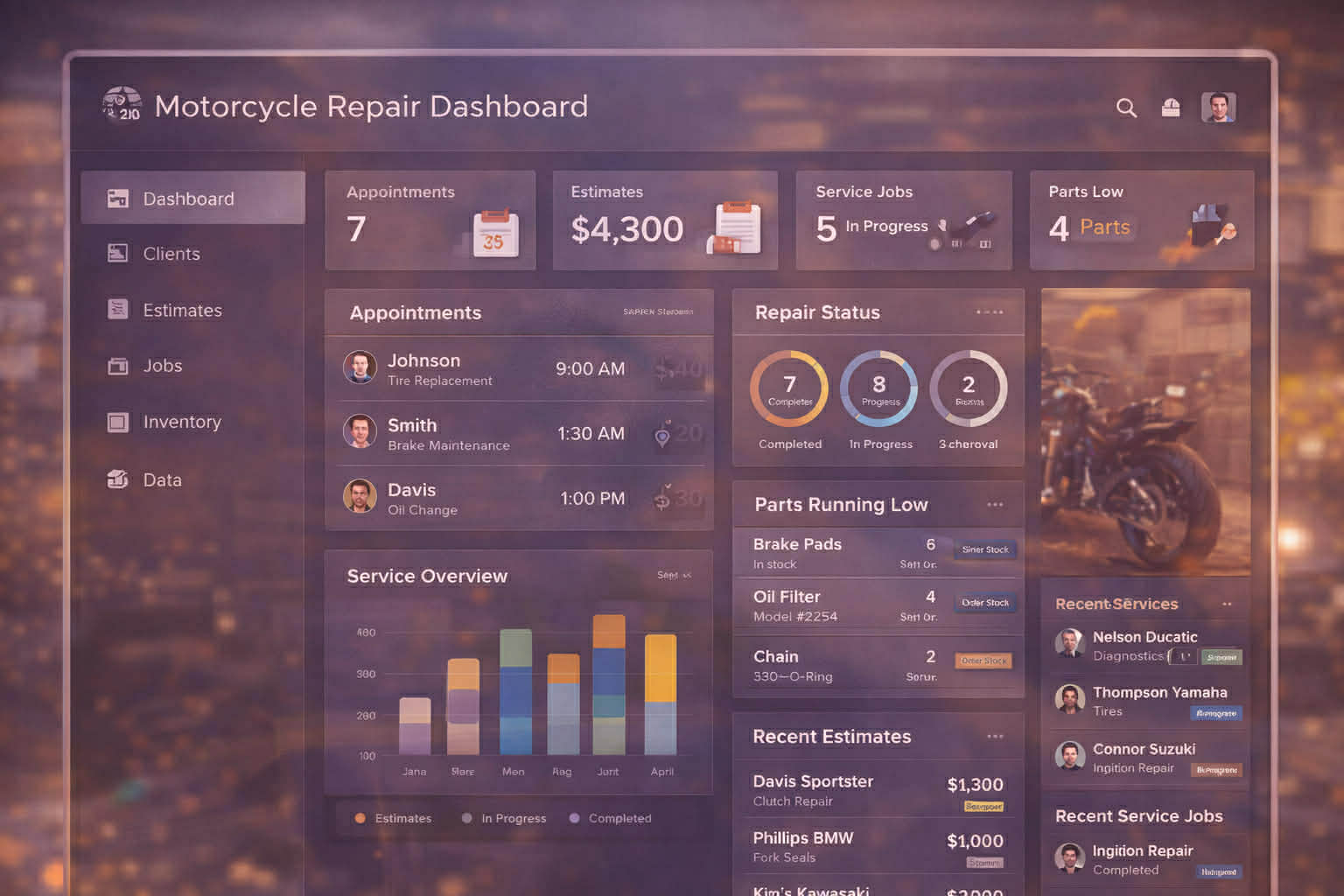Open the Parts Running Low options menu

995,504
